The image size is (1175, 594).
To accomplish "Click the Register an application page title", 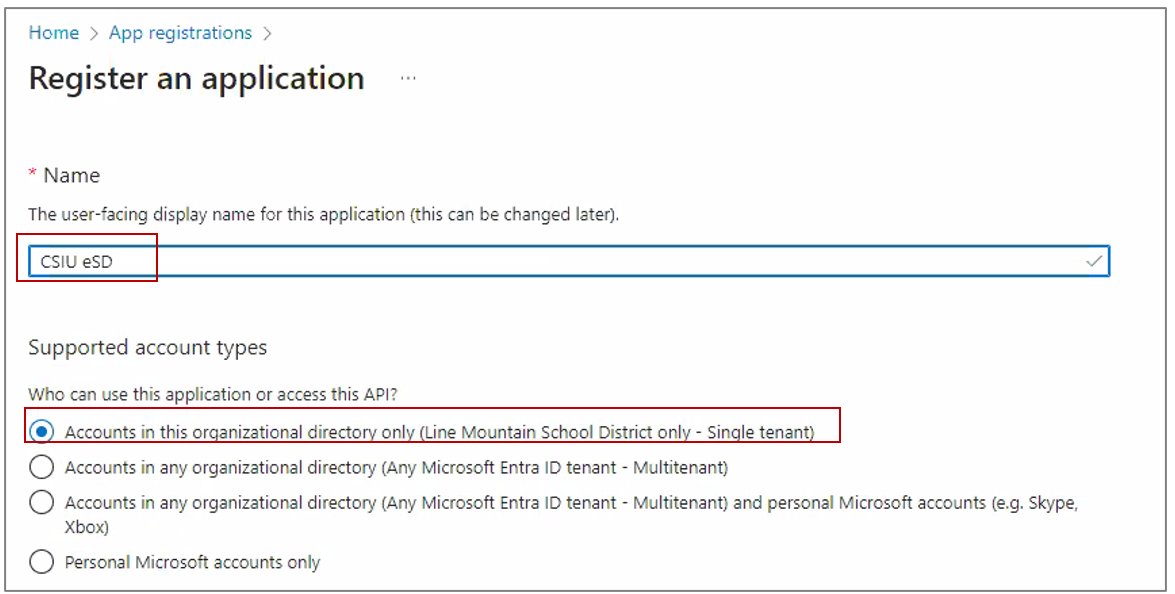I will (196, 78).
